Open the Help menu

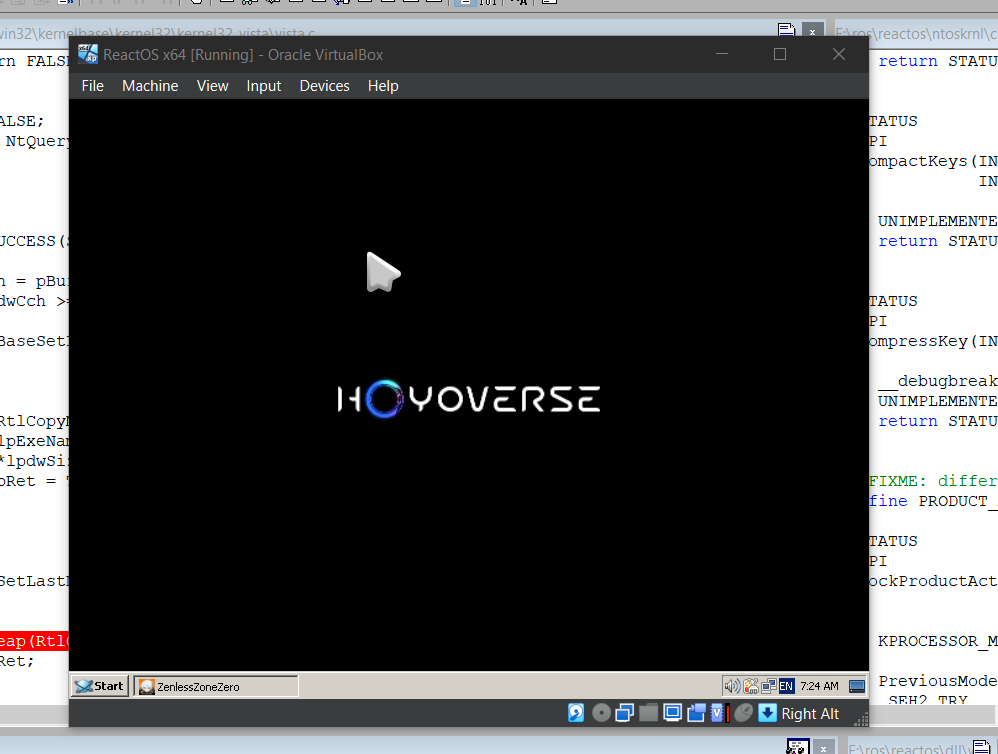383,86
